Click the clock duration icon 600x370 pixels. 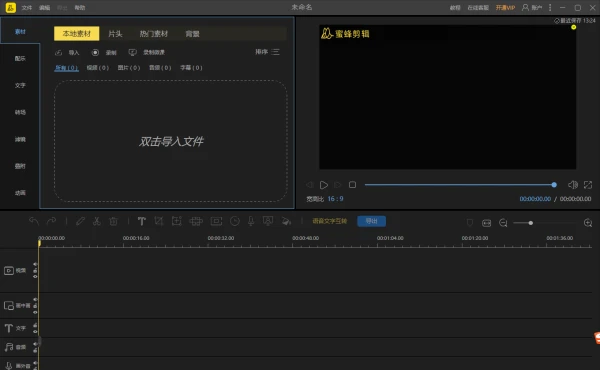(x=235, y=221)
